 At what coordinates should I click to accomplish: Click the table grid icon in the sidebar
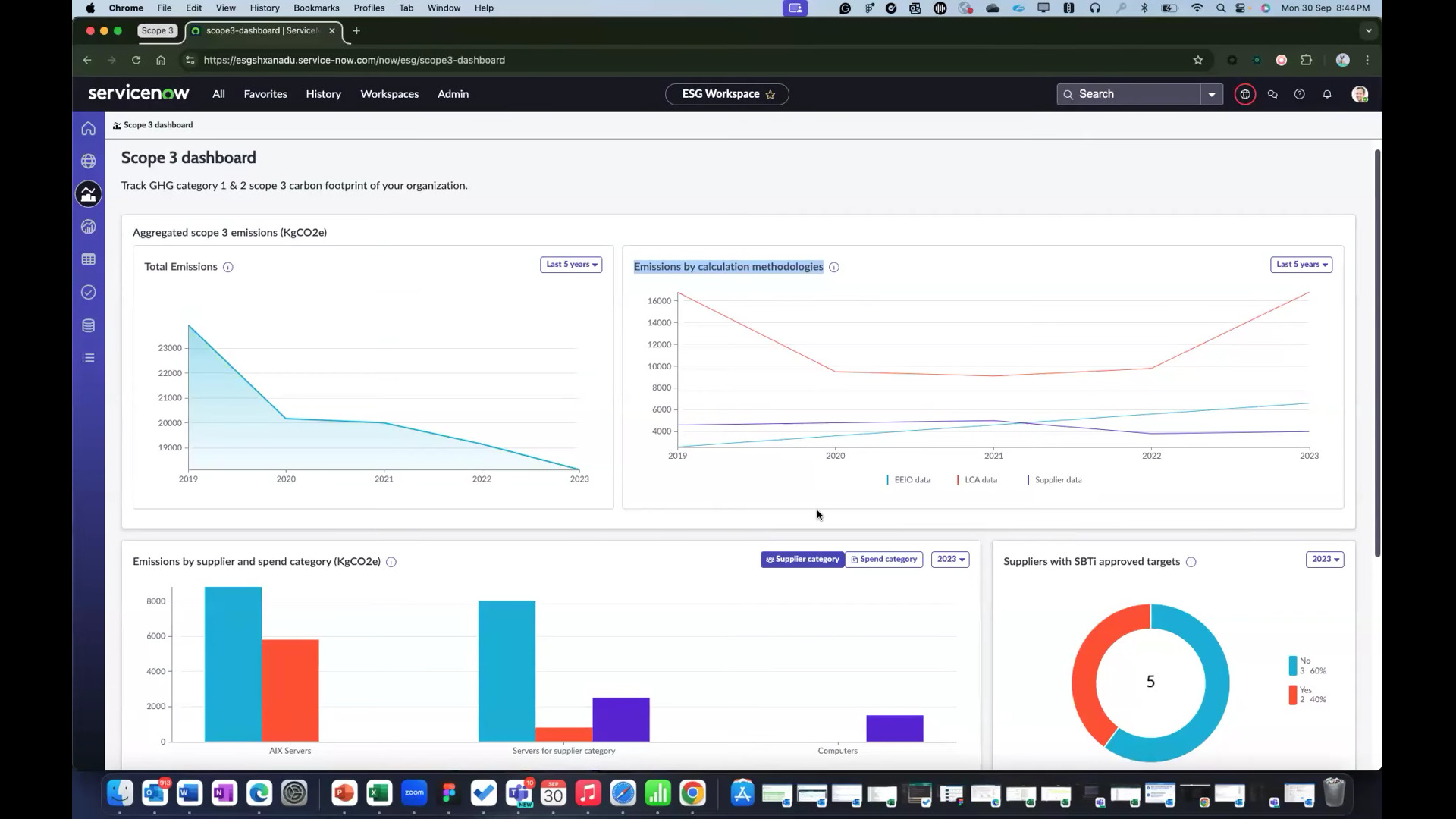(x=89, y=259)
